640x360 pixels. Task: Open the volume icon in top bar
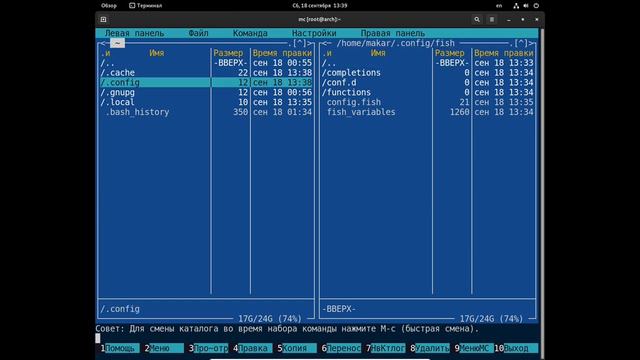pos(526,6)
